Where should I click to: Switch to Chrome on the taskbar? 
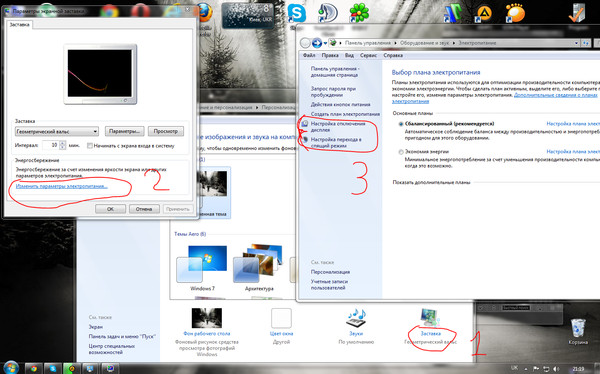[33, 368]
